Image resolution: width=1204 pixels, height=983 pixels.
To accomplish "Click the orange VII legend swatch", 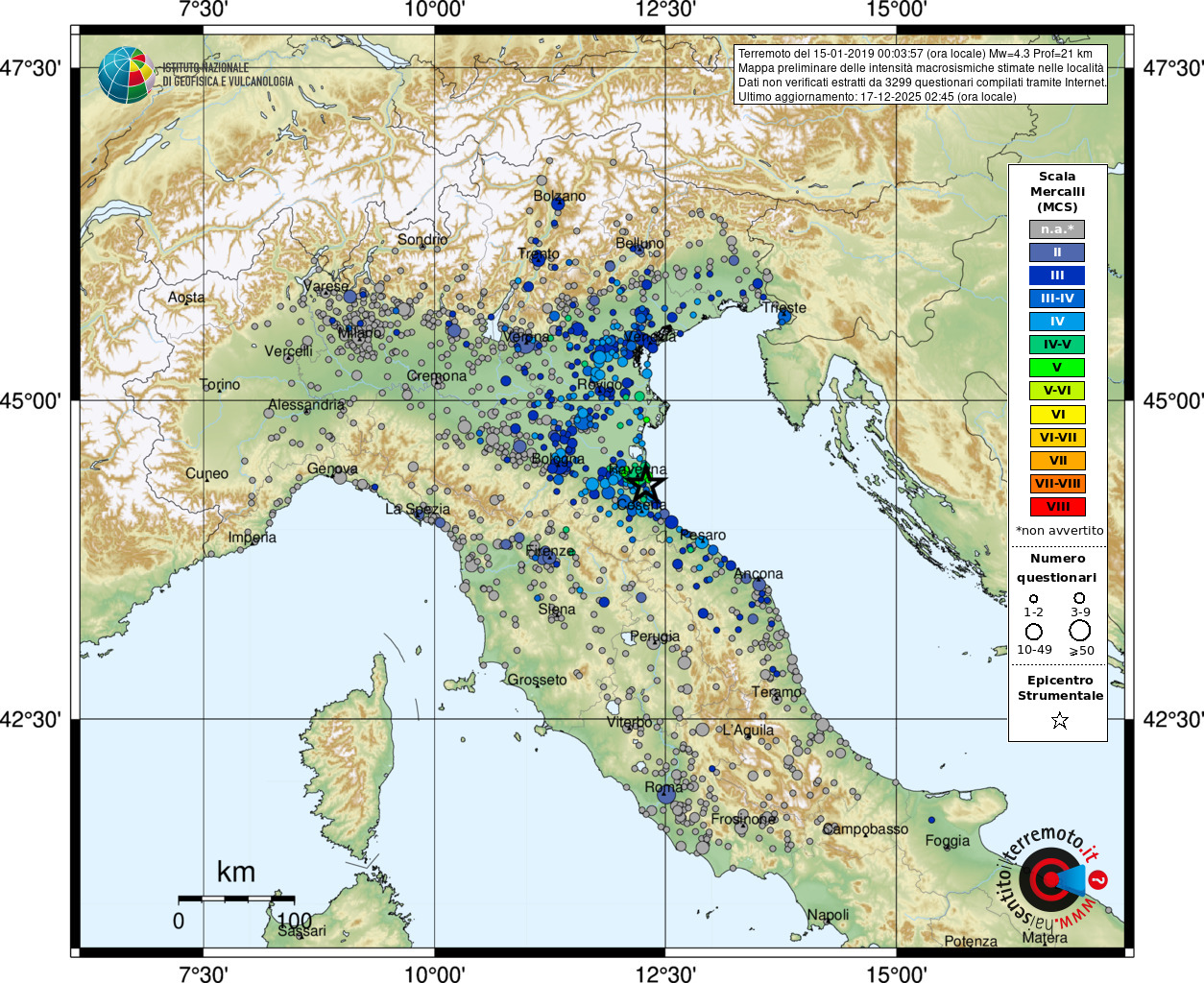I will 1057,461.
